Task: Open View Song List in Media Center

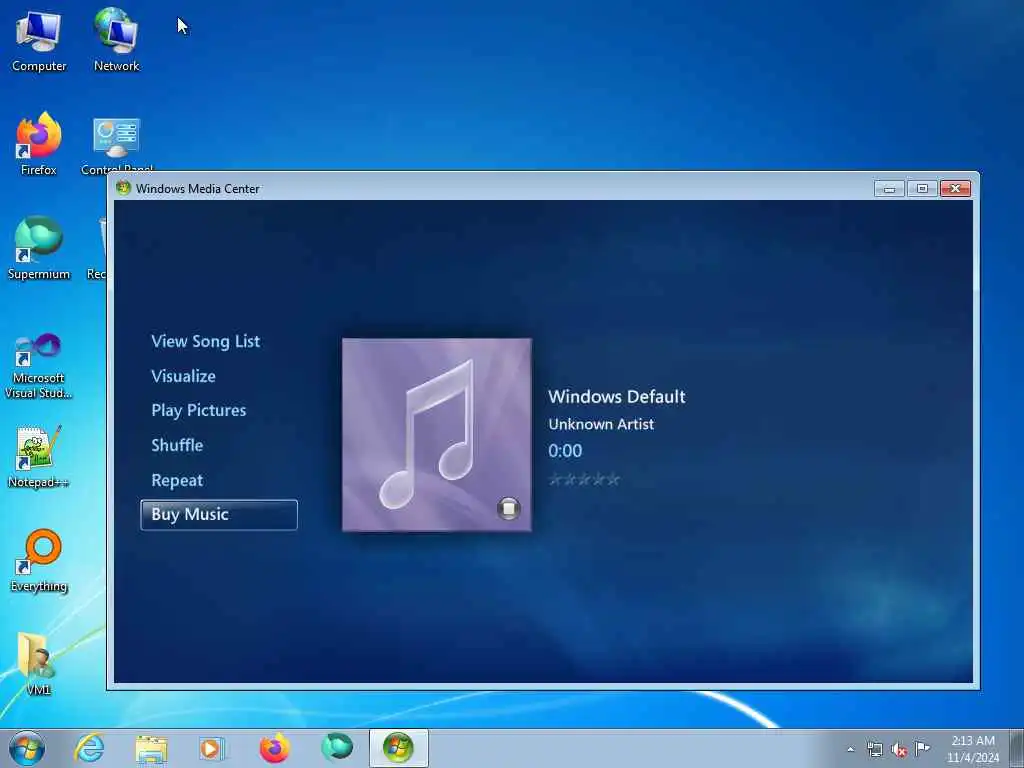Action: tap(205, 342)
